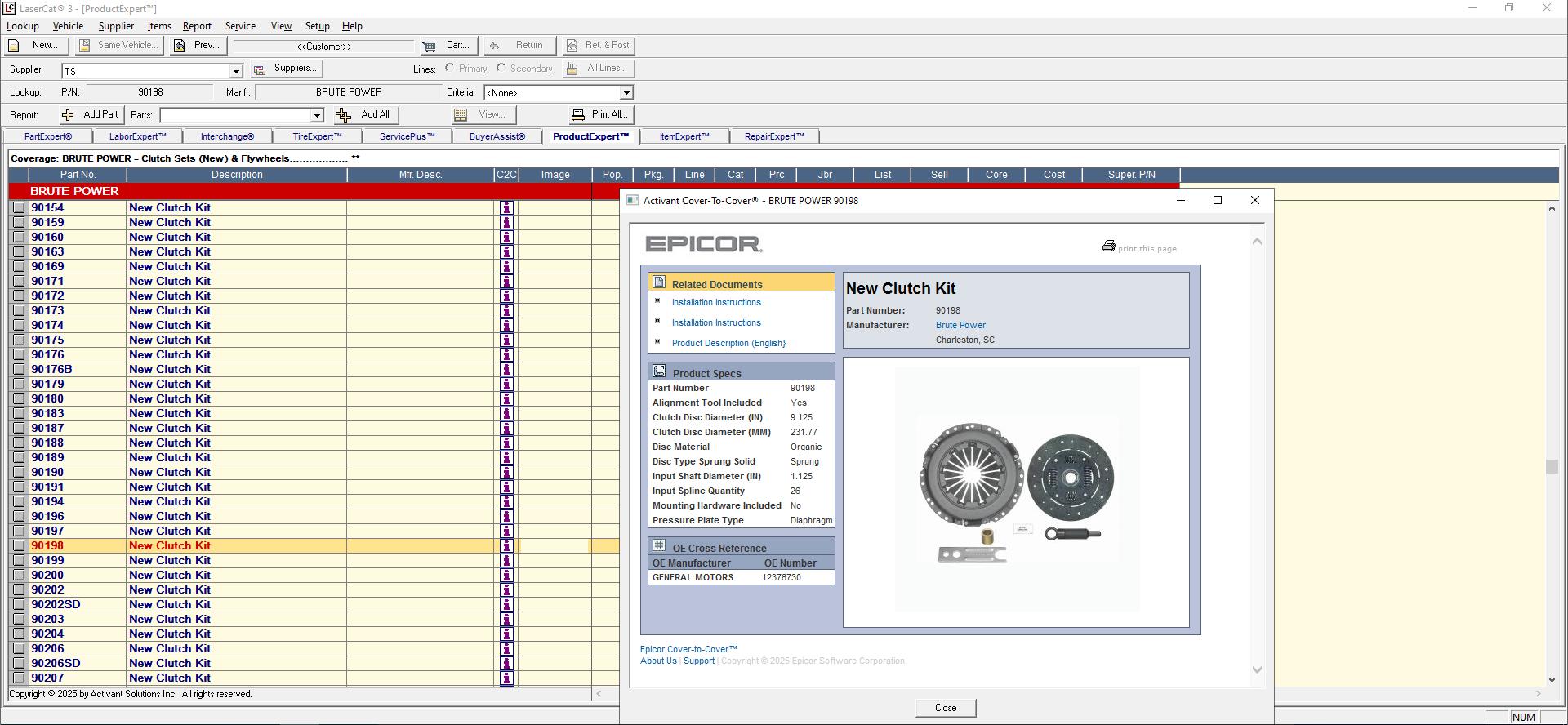Click the Customer field
Viewport: 1568px width, 725px height.
tap(324, 47)
